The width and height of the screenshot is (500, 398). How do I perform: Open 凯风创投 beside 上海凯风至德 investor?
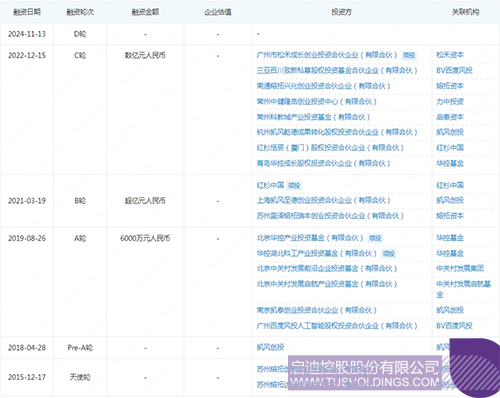point(450,200)
